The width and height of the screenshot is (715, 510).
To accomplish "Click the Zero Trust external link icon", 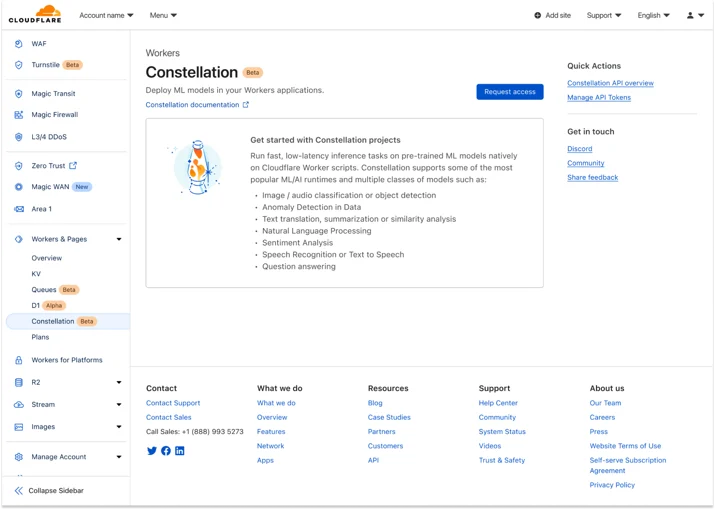I will 73,165.
